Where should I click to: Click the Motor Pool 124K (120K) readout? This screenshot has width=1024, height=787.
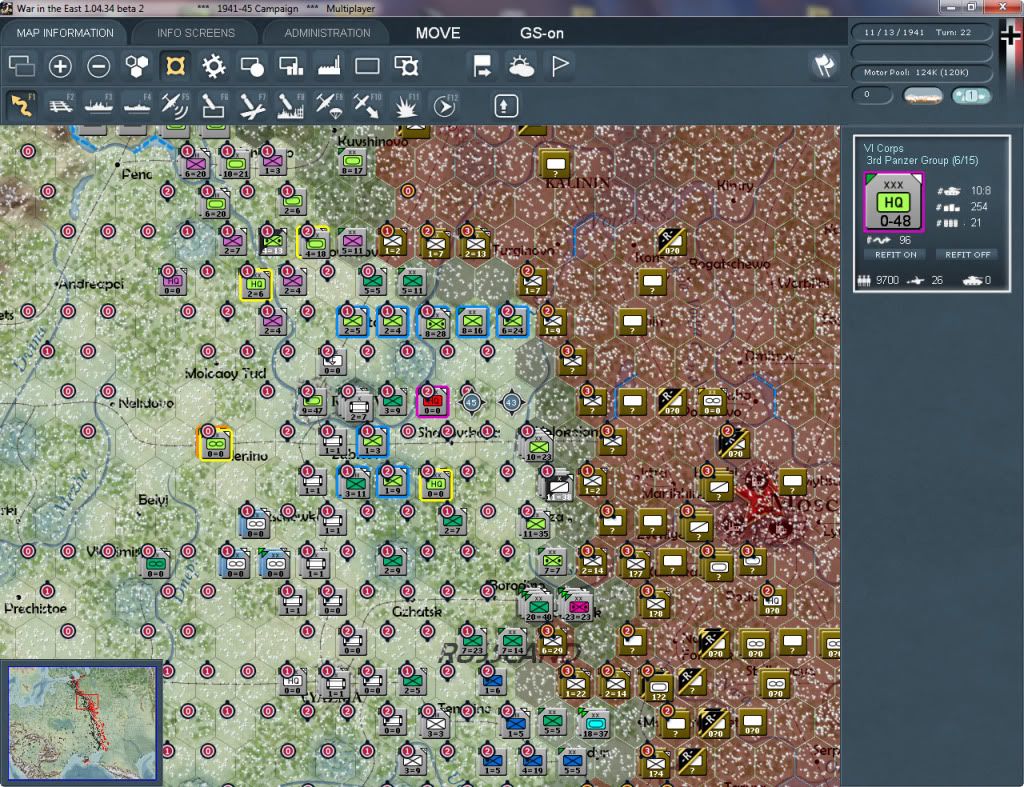click(x=922, y=72)
